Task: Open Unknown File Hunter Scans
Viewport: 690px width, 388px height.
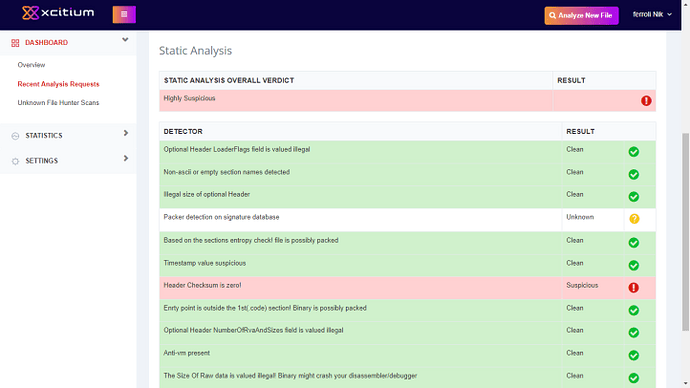Action: pyautogui.click(x=58, y=102)
